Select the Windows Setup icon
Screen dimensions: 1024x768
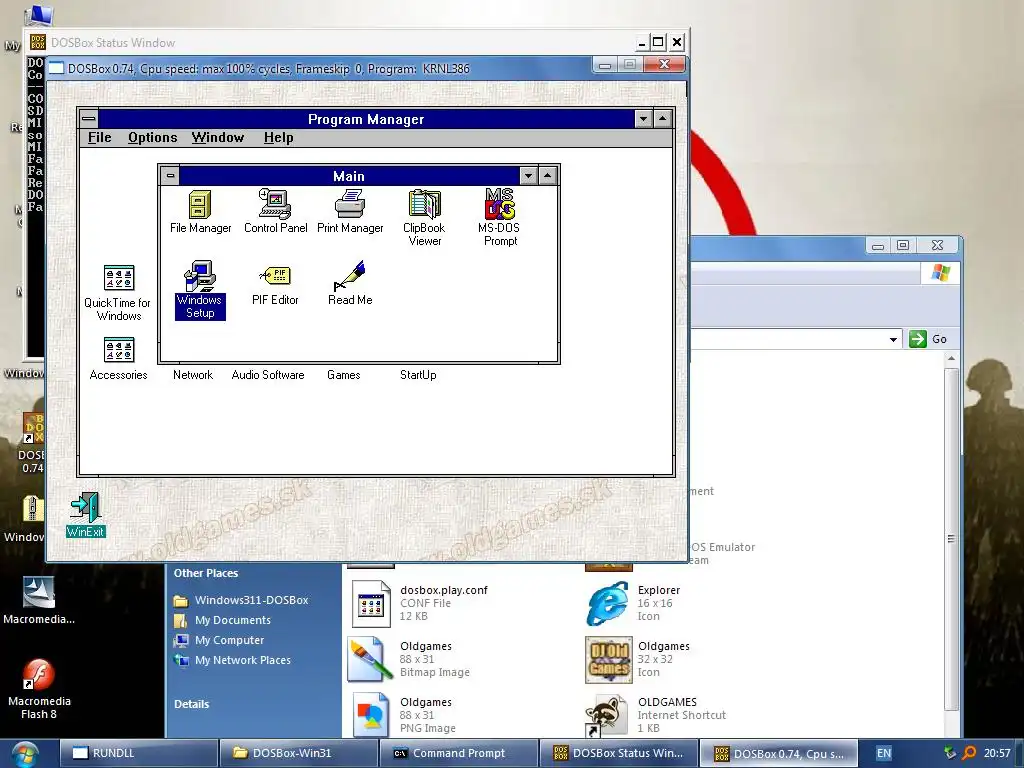click(x=200, y=289)
